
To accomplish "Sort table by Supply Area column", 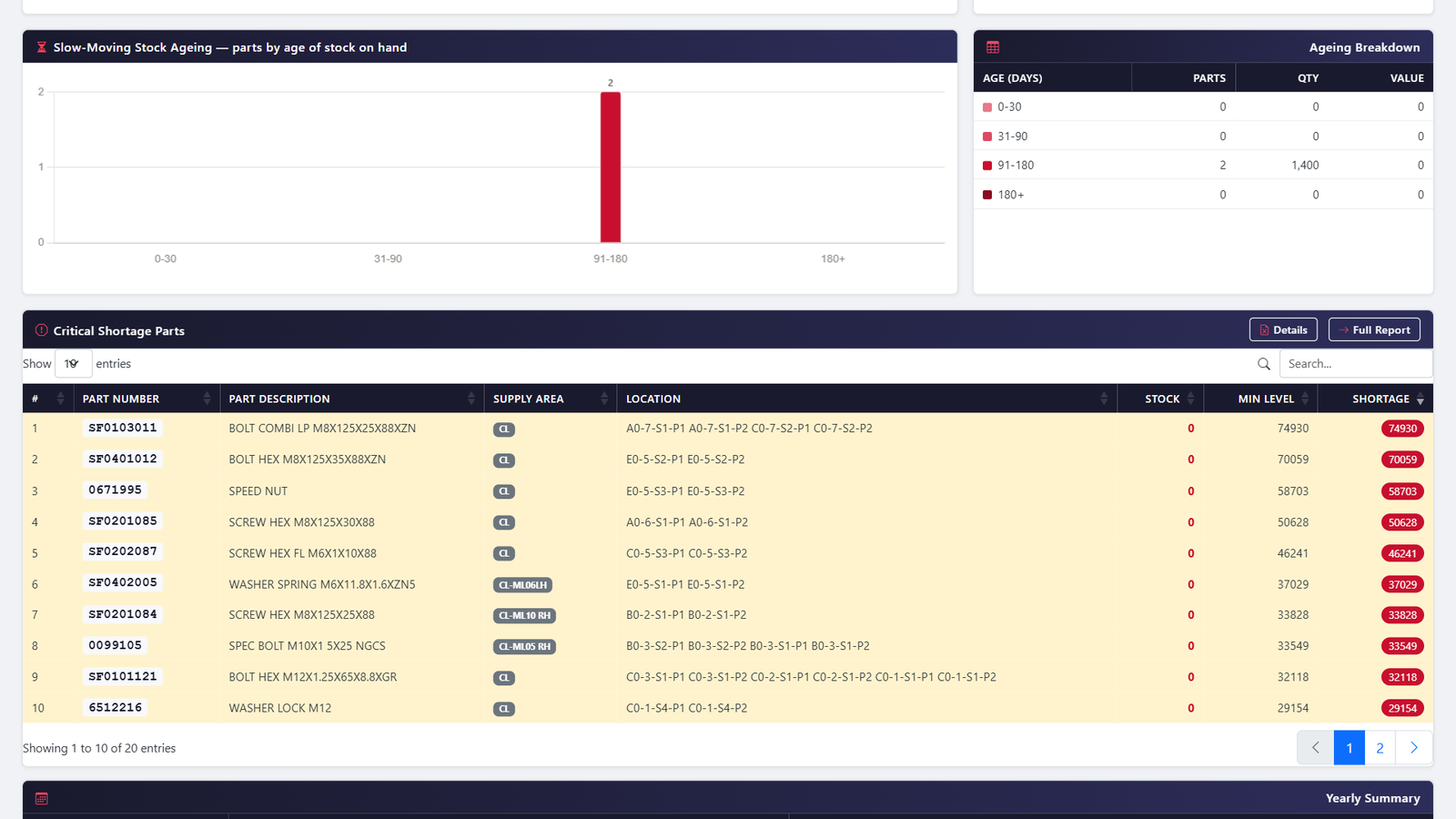I will [550, 399].
